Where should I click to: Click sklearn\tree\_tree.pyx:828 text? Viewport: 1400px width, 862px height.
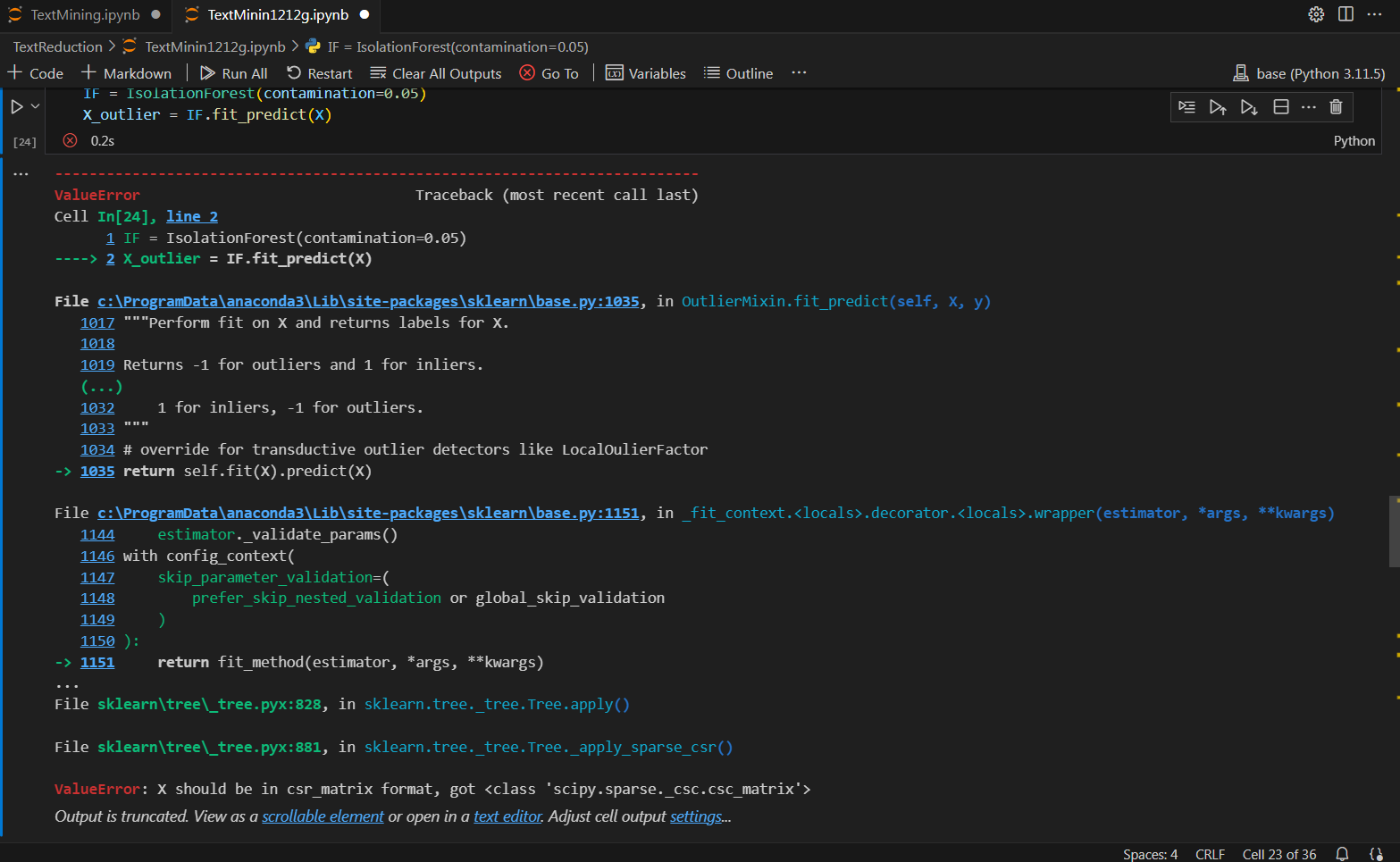click(209, 704)
